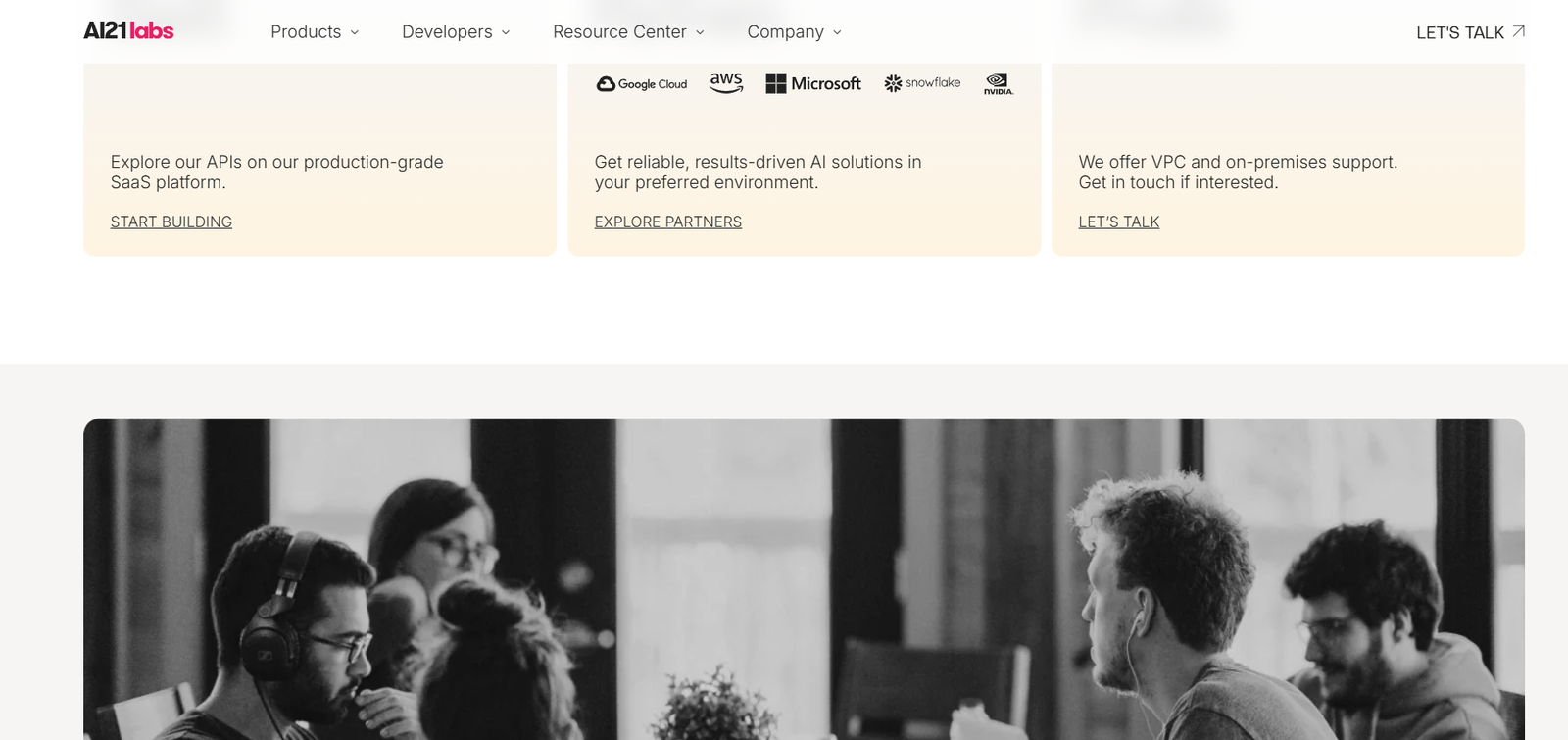Click the AI21 labs logo
Viewport: 1568px width, 740px height.
[128, 31]
